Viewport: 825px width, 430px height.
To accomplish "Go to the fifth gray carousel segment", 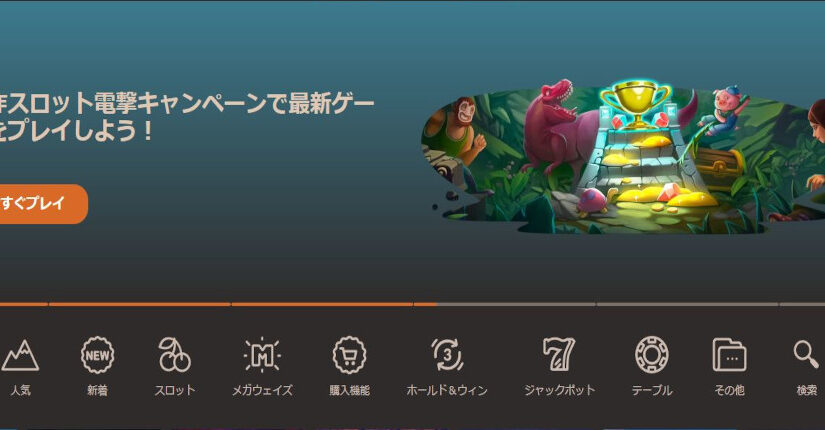I will (x=687, y=304).
